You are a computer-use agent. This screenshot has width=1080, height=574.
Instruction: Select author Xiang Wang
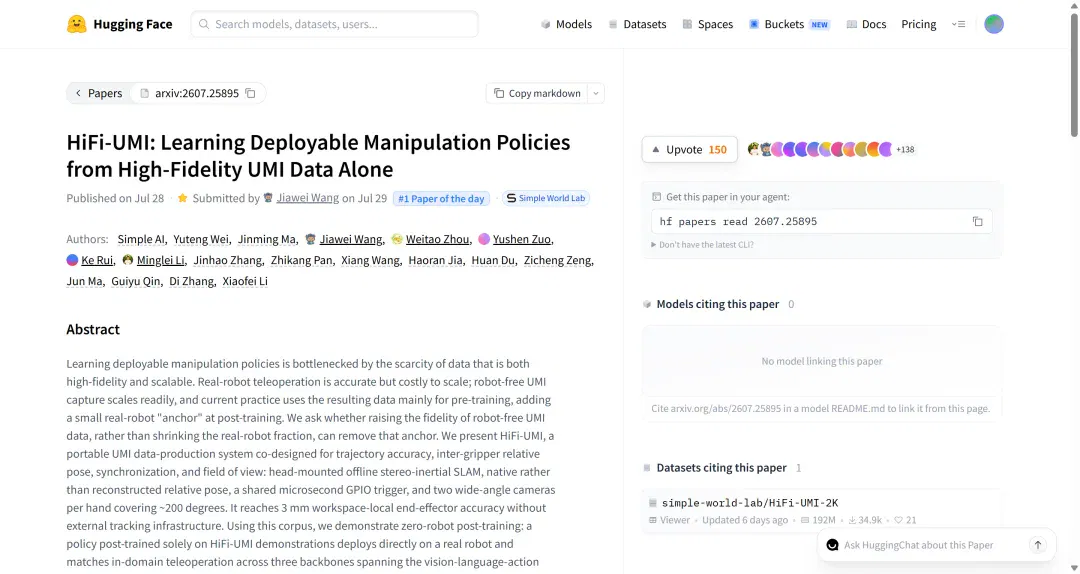pyautogui.click(x=370, y=260)
